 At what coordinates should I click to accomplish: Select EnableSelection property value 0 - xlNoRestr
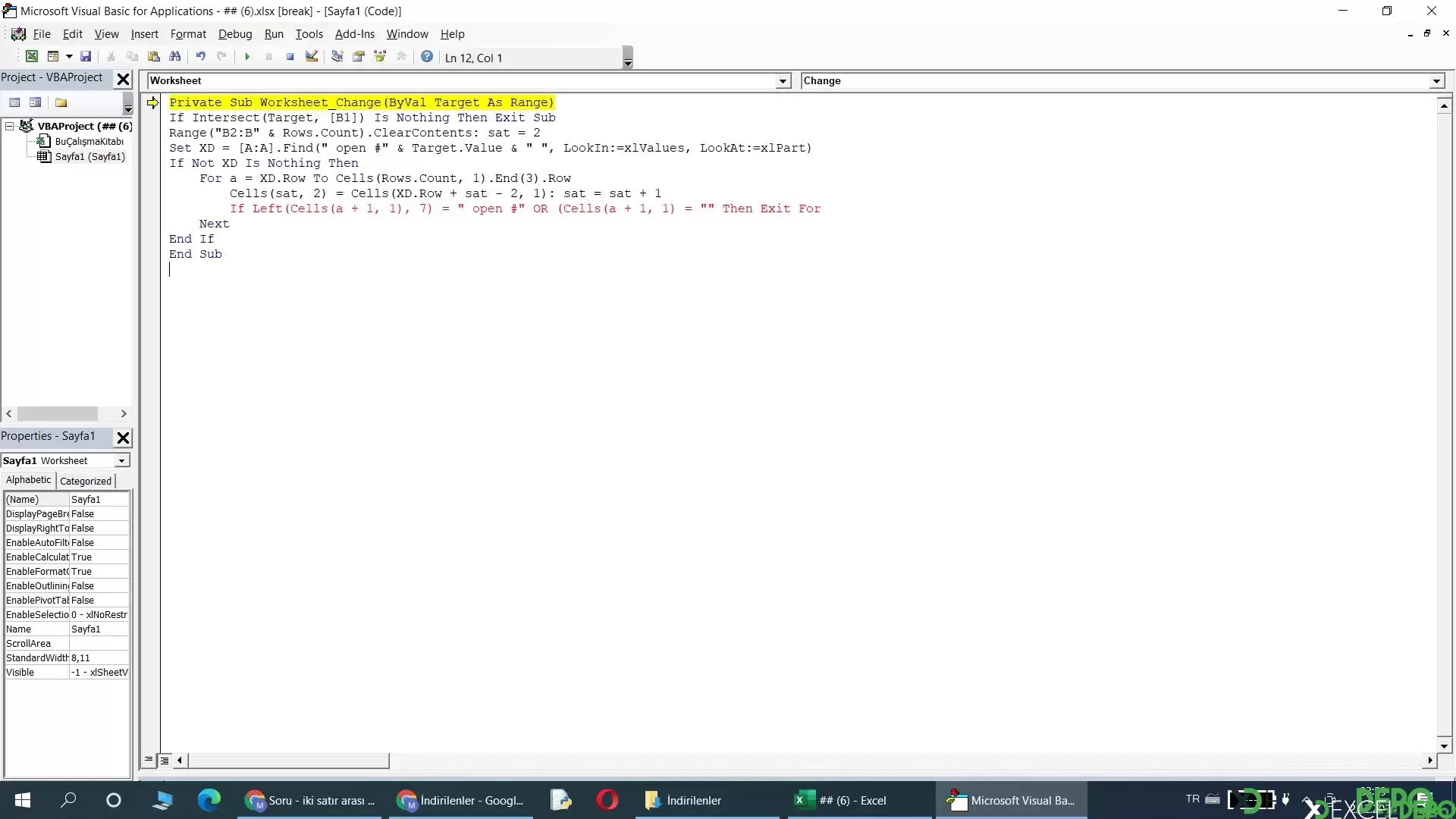[99, 615]
